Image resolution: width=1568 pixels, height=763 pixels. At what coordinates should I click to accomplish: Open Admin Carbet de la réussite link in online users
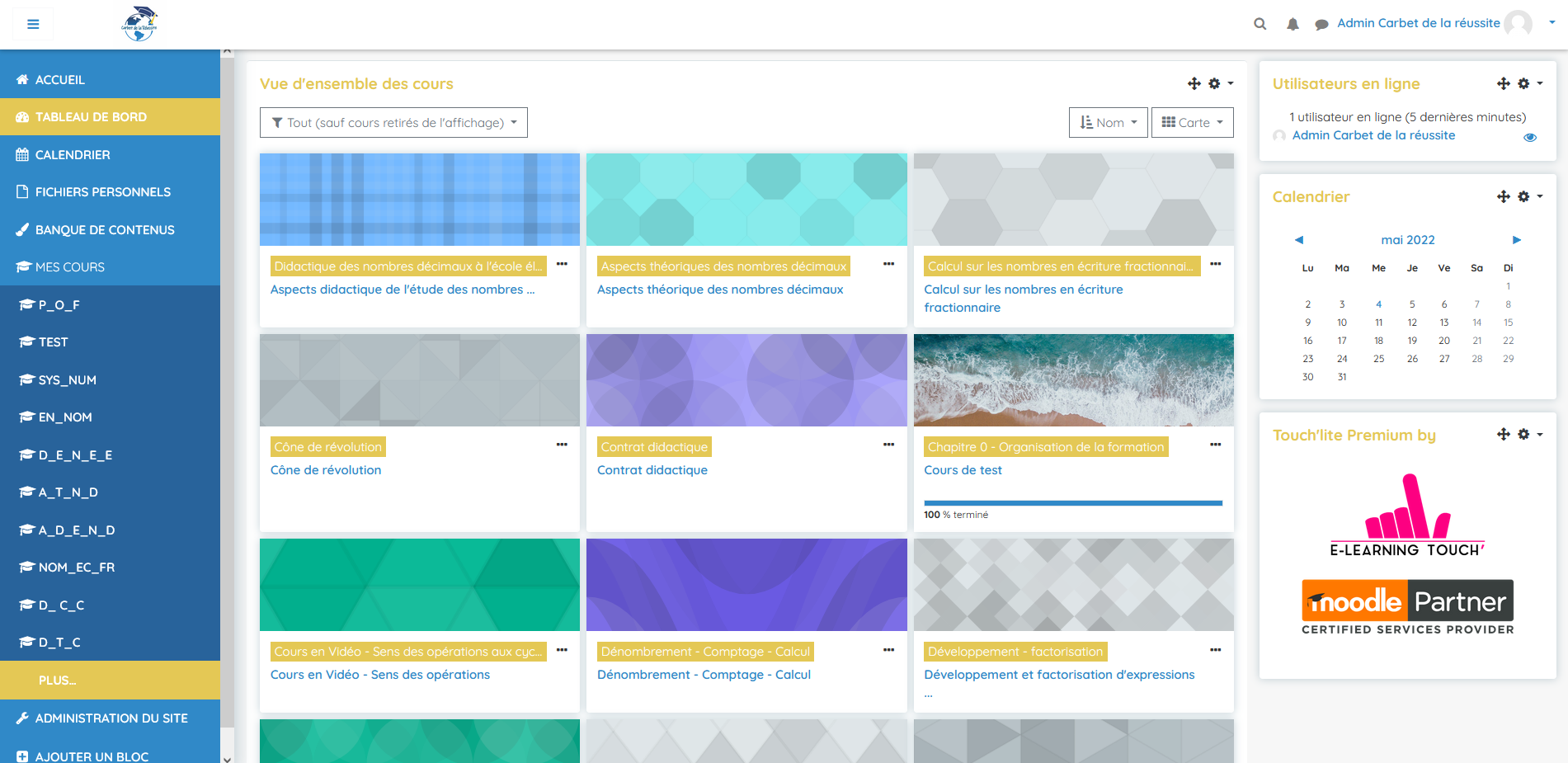(1373, 135)
